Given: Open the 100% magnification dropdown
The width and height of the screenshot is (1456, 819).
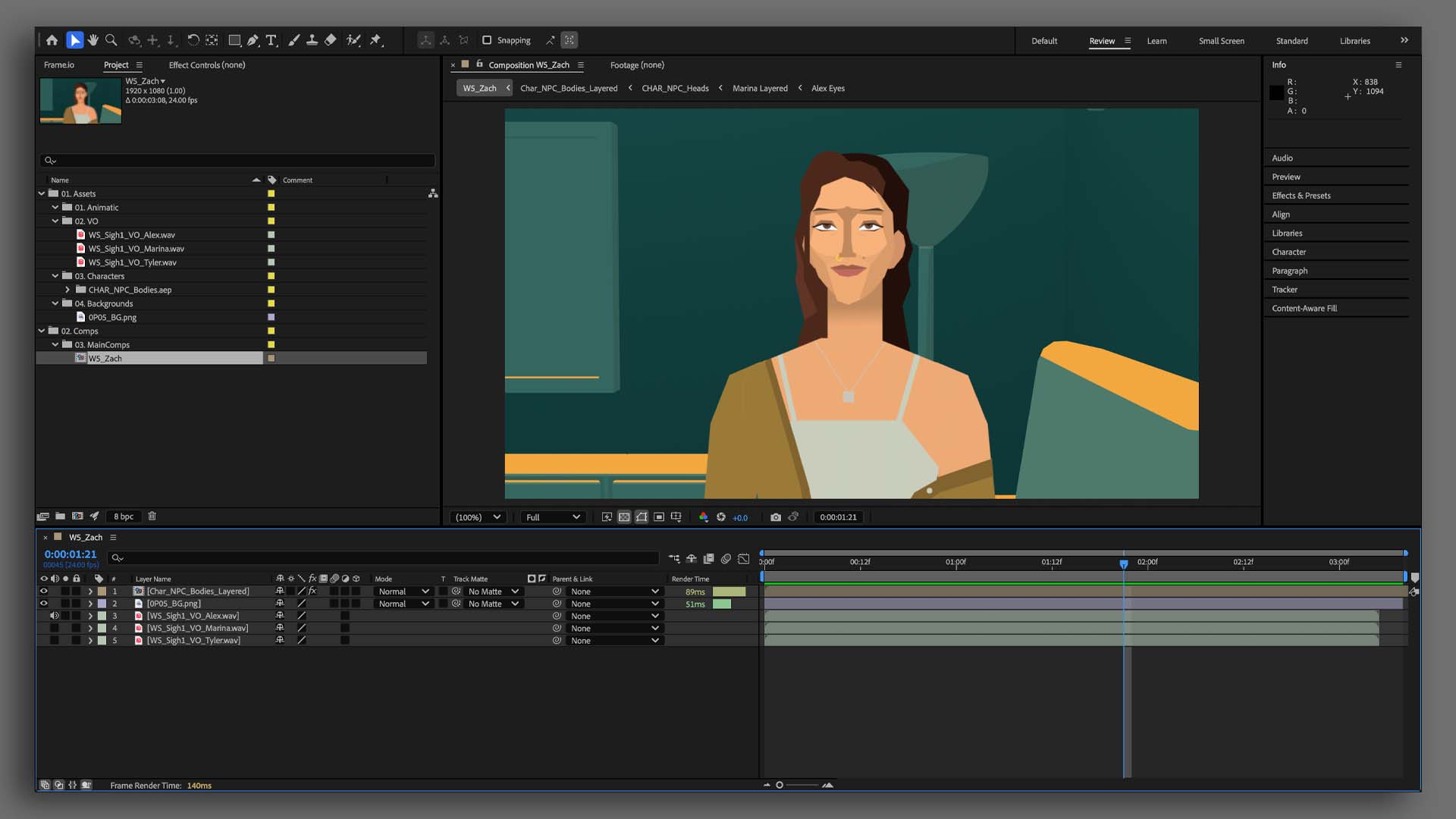Looking at the screenshot, I should tap(478, 517).
